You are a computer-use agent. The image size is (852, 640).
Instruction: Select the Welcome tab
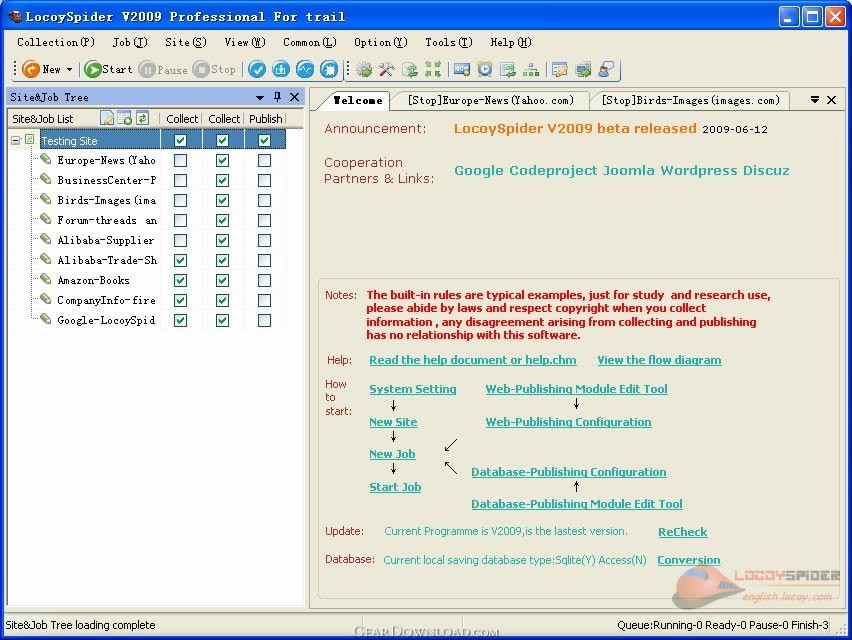pos(358,100)
